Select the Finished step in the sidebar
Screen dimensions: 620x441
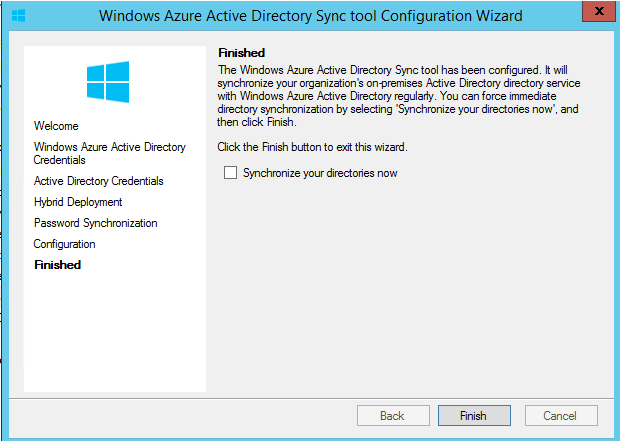(x=57, y=265)
